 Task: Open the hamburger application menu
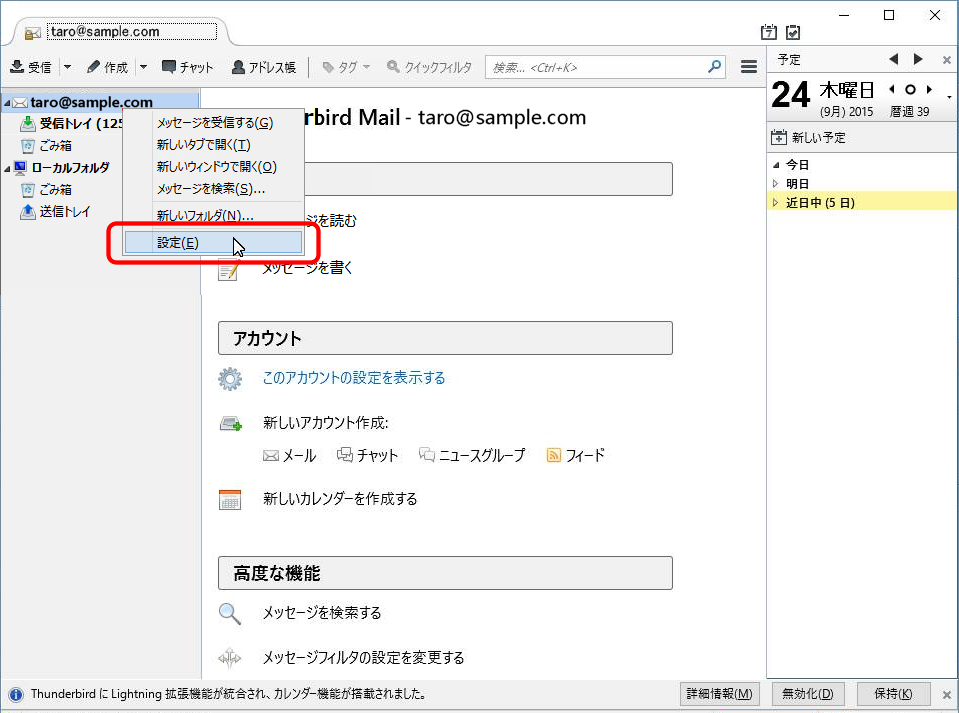point(748,67)
